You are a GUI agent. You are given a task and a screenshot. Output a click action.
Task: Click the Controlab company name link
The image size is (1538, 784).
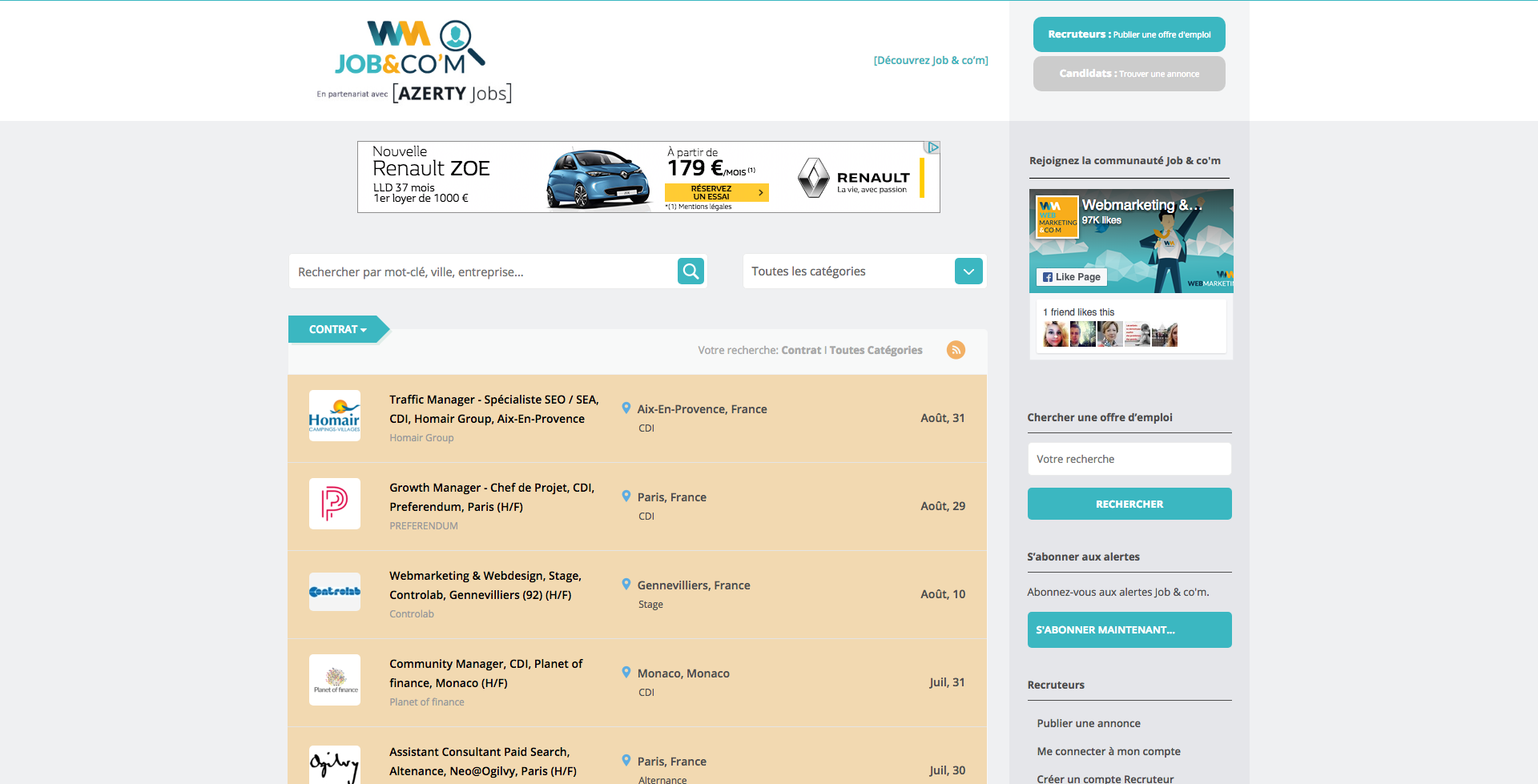(412, 614)
